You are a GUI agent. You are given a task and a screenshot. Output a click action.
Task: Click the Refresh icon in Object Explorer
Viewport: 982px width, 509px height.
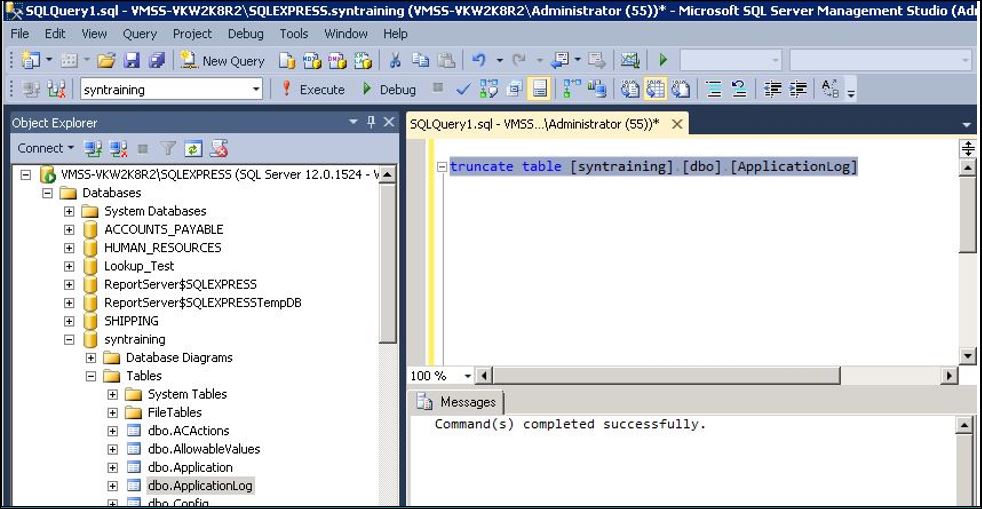194,148
